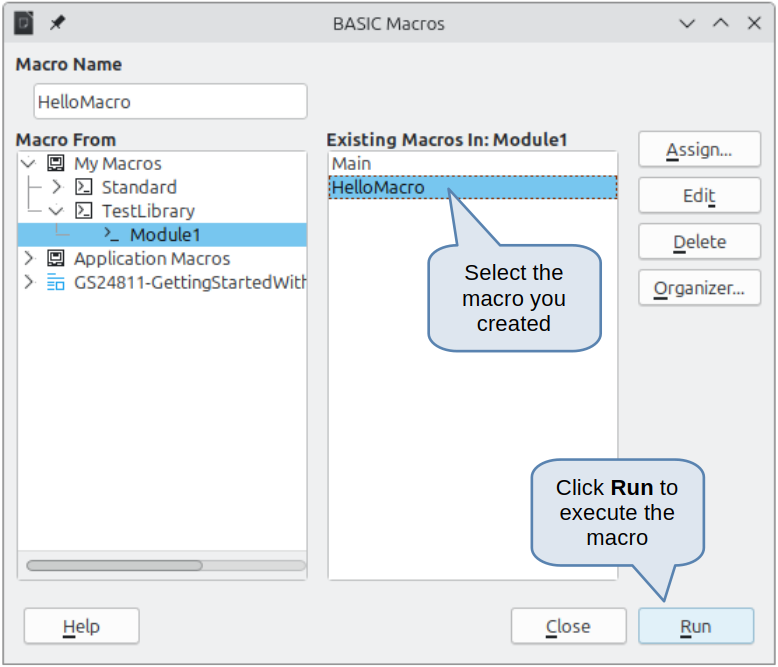Collapse the TestLibrary node

(x=56, y=210)
